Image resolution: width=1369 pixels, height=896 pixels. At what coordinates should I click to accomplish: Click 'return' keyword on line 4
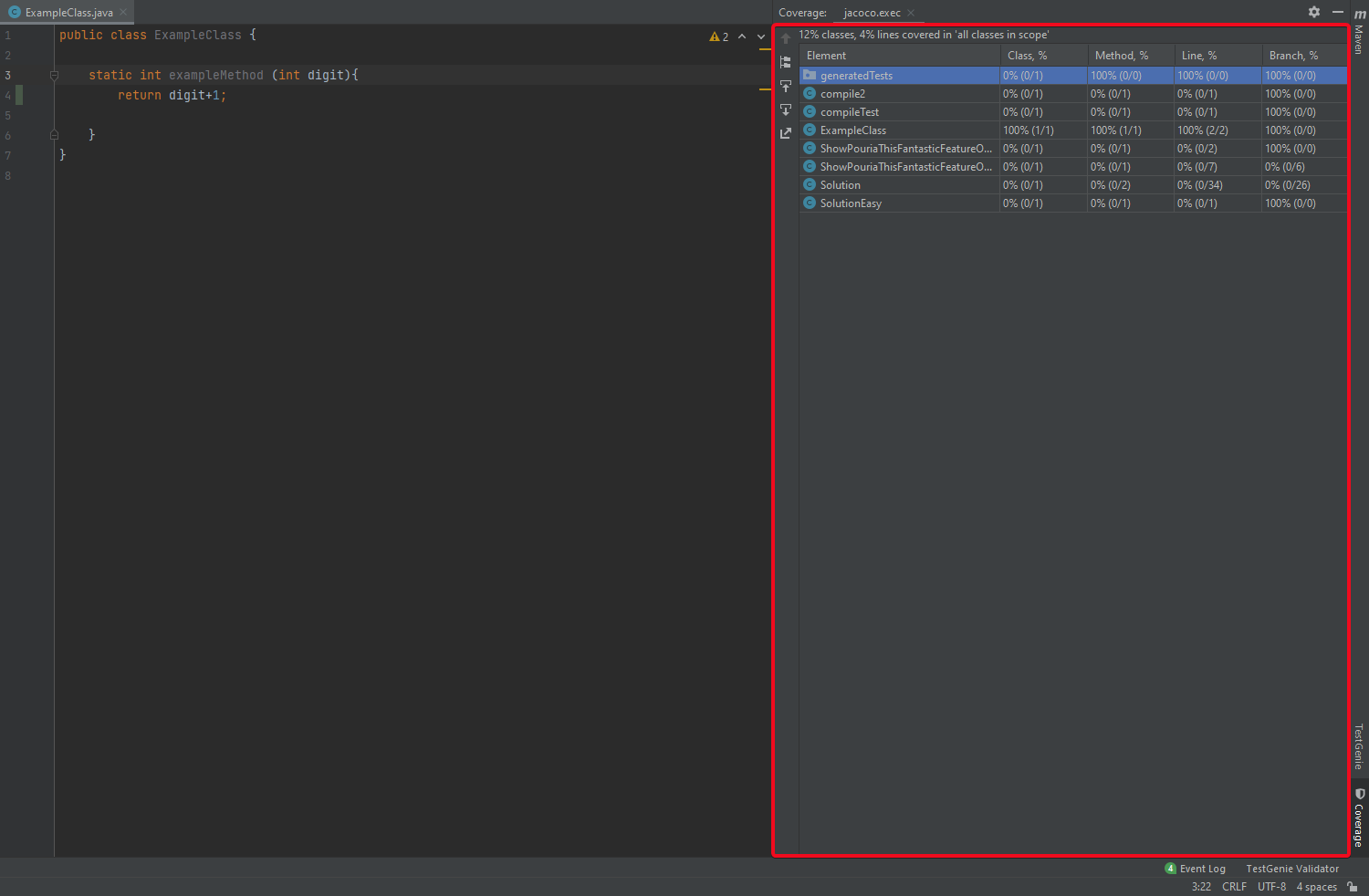140,95
